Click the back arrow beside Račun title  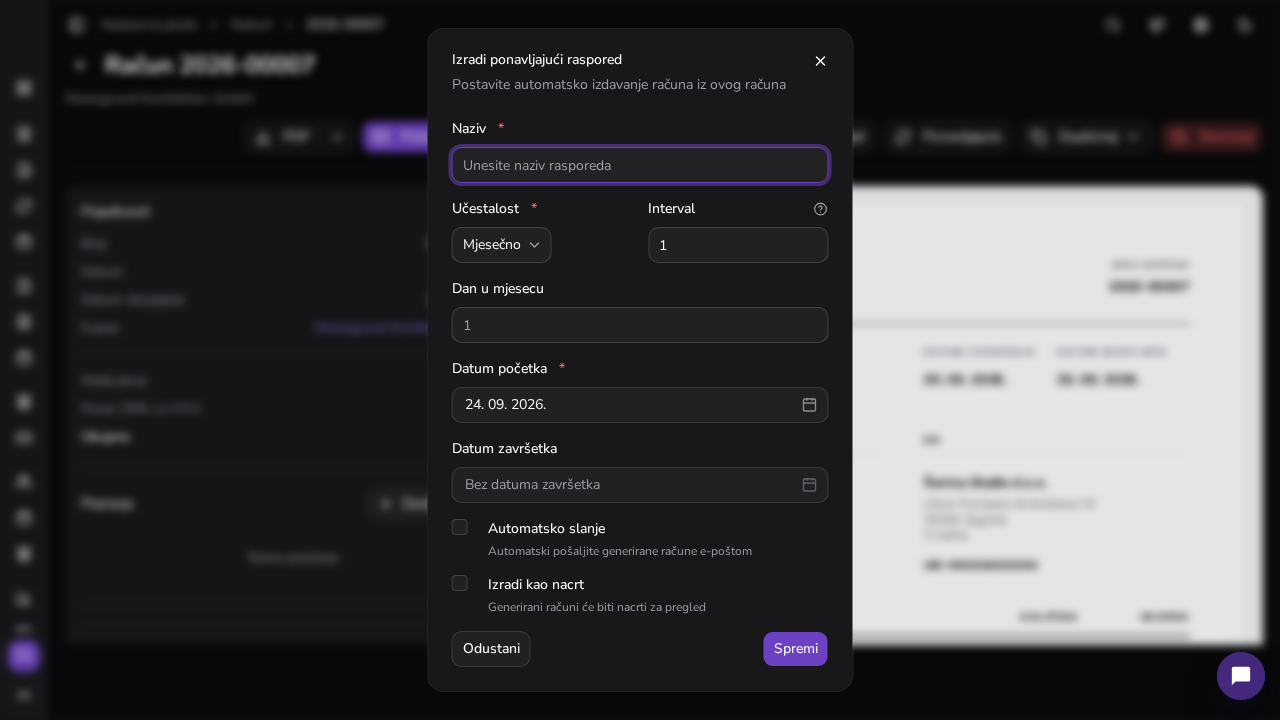(x=80, y=65)
